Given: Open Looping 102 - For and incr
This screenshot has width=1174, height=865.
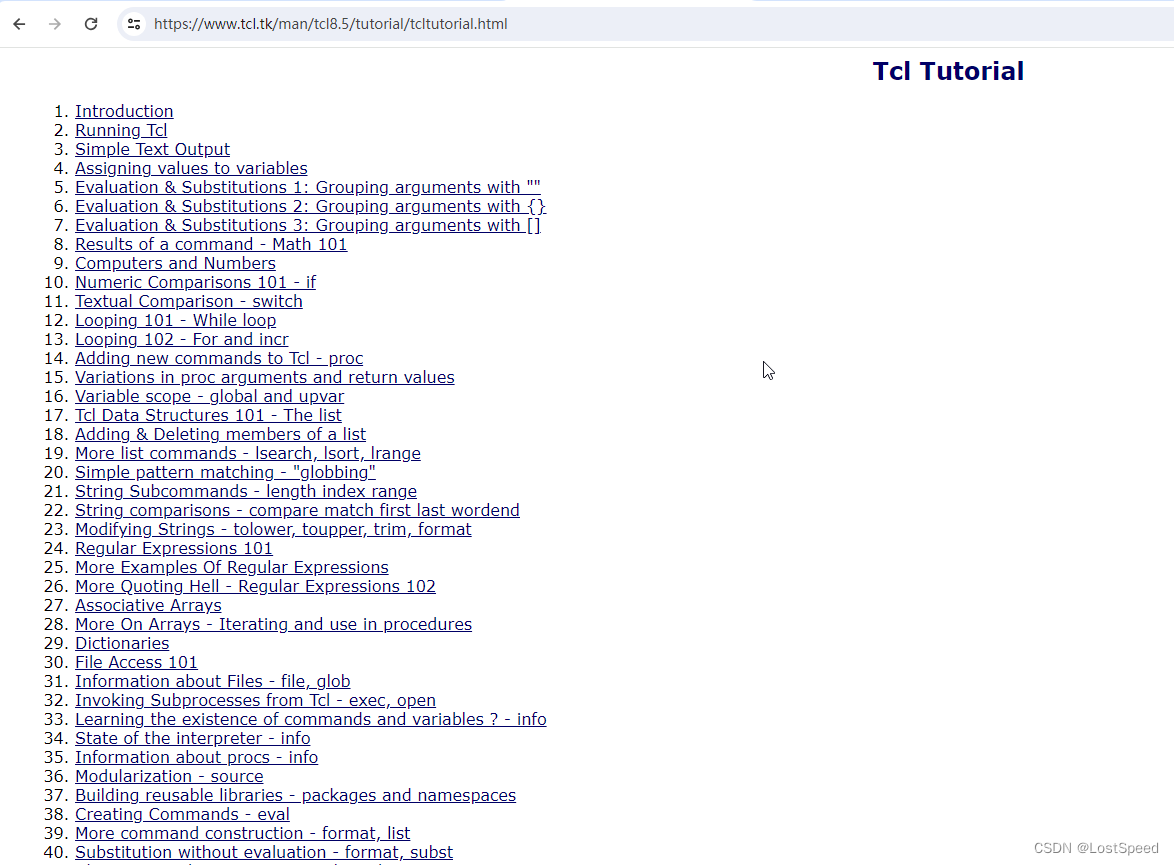Looking at the screenshot, I should click(181, 339).
